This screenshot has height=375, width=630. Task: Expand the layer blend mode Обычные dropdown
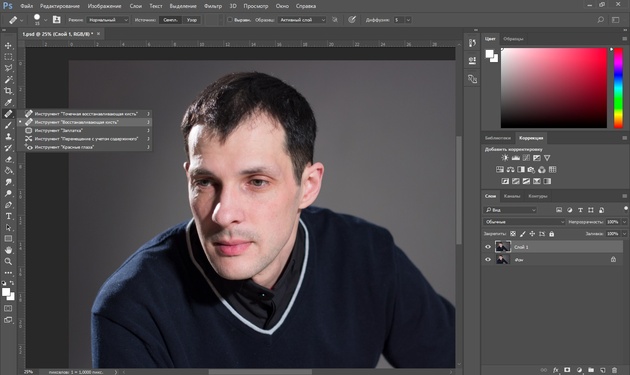tap(524, 222)
